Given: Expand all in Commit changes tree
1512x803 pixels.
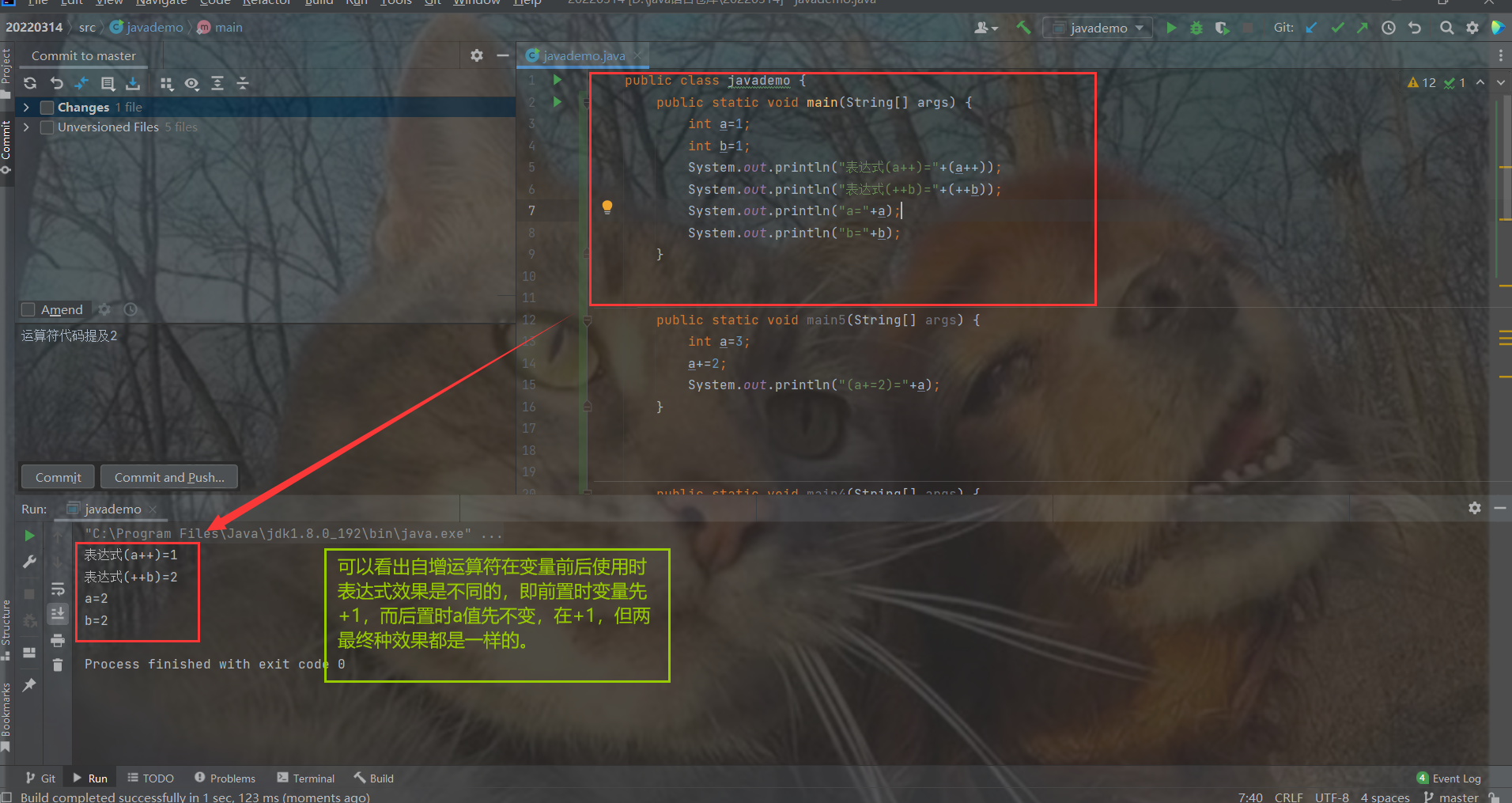Looking at the screenshot, I should pyautogui.click(x=217, y=83).
